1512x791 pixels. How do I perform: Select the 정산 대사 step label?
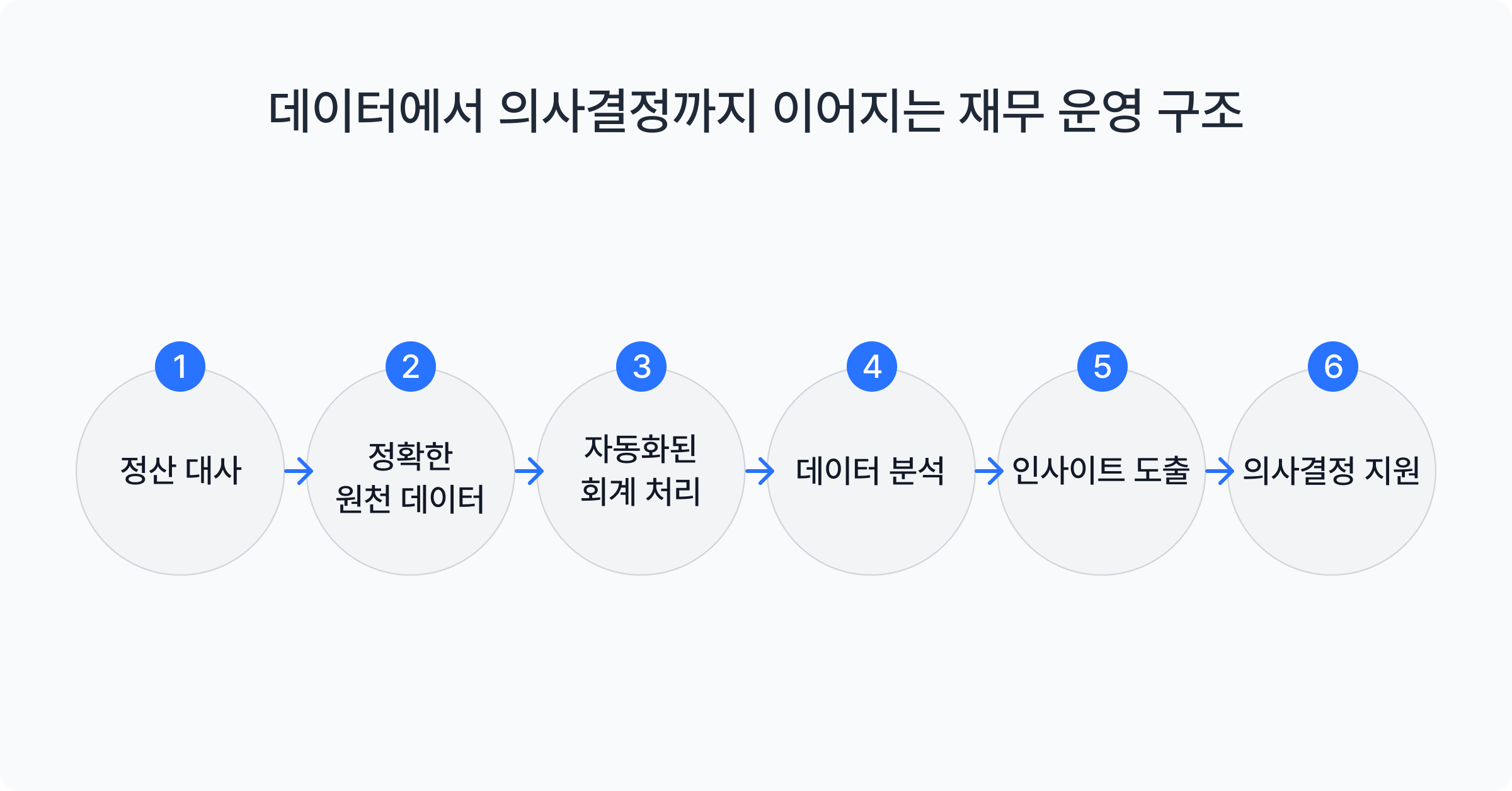(x=181, y=470)
